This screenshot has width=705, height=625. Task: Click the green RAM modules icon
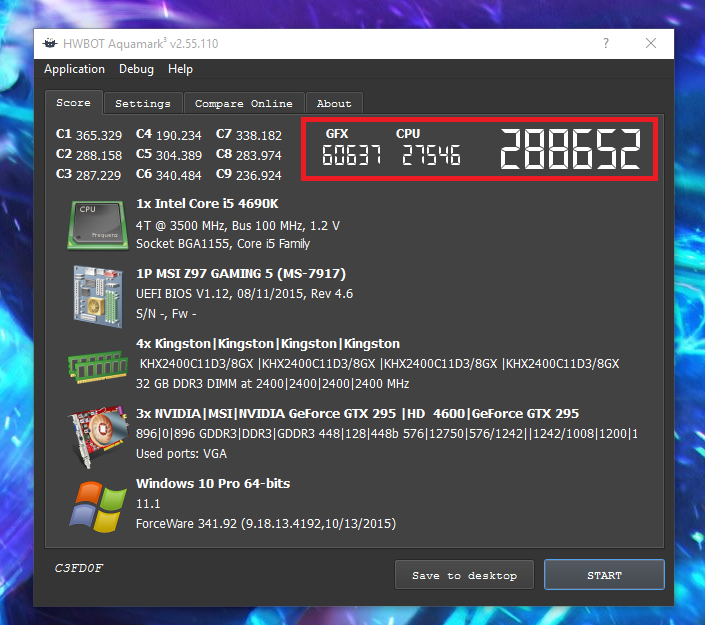coord(98,366)
